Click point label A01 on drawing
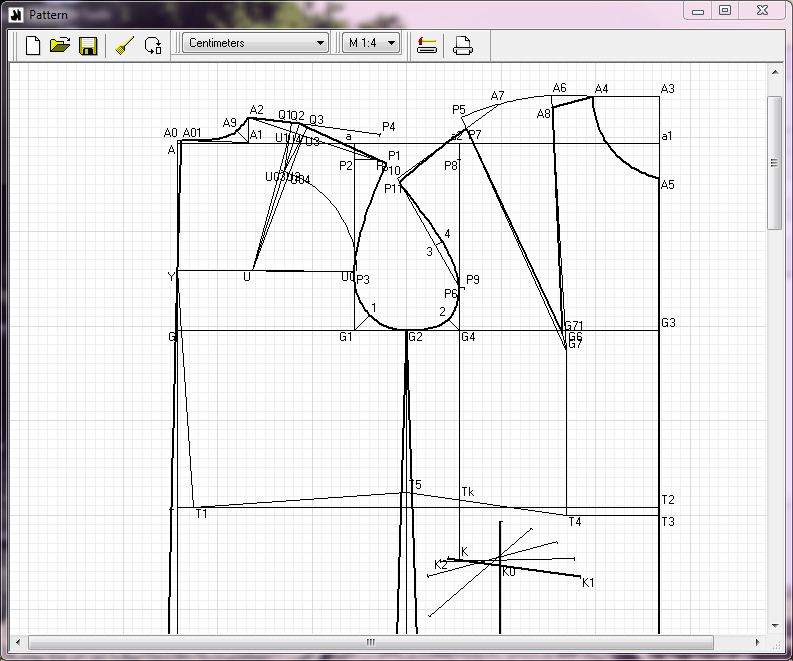This screenshot has height=661, width=793. (192, 133)
